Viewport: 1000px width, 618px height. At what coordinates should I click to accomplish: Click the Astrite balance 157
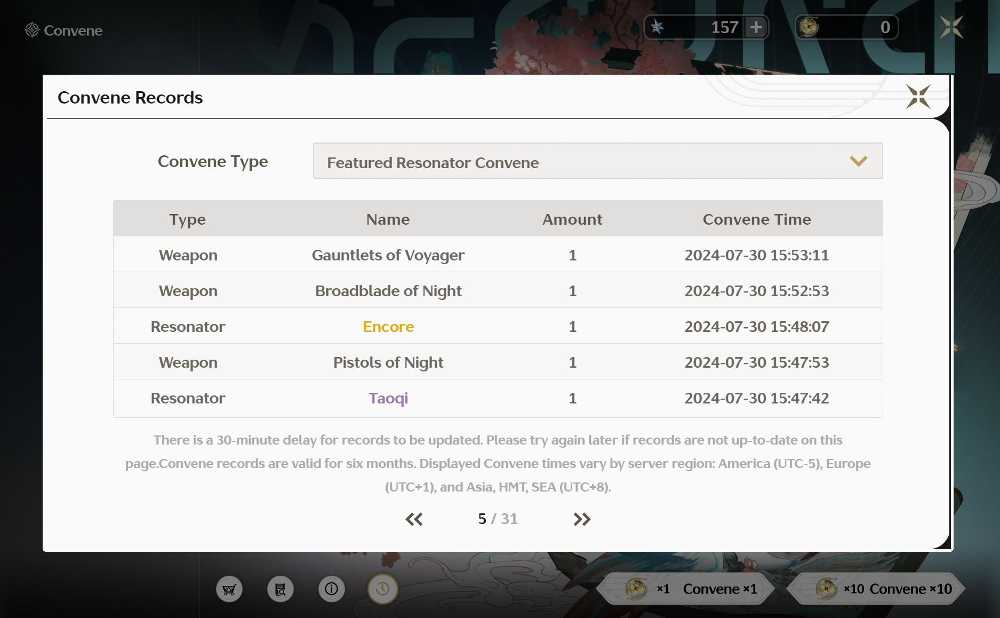724,27
